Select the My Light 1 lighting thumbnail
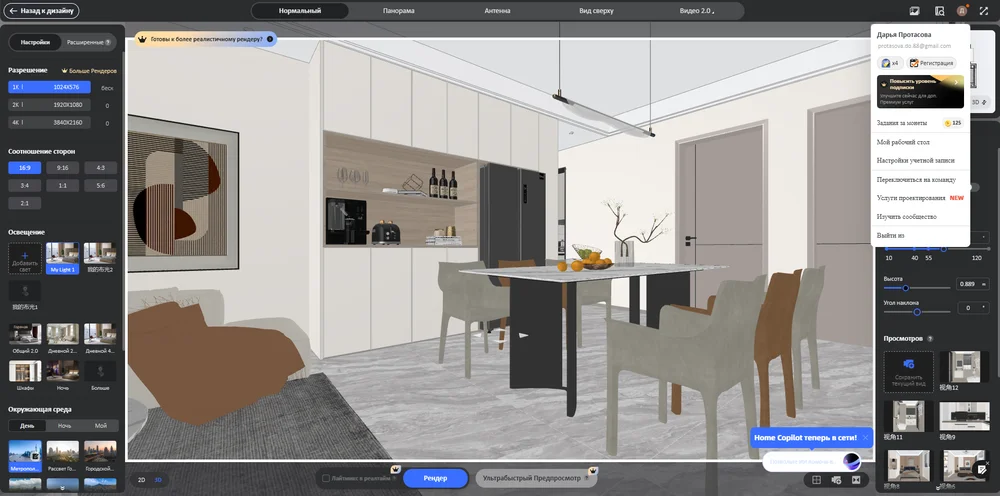This screenshot has width=1000, height=496. [62, 258]
